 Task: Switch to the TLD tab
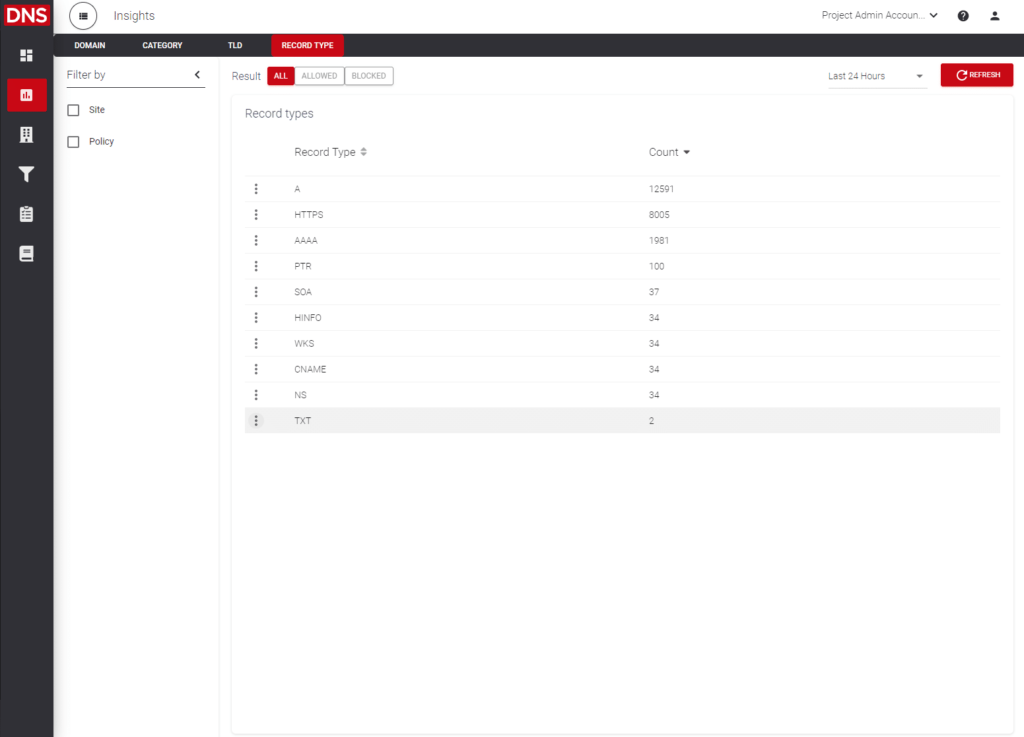pos(235,46)
